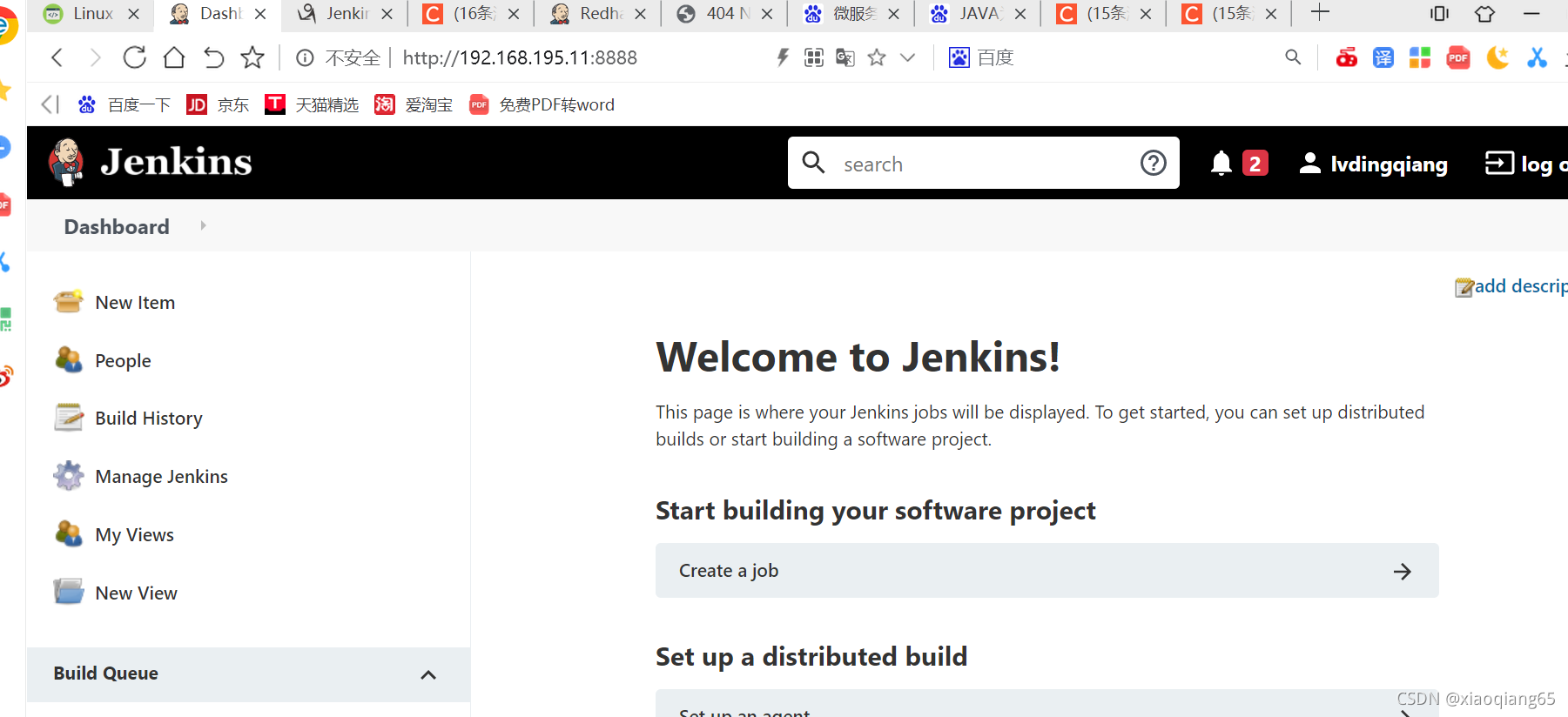Focus the Jenkins search field

[x=984, y=164]
